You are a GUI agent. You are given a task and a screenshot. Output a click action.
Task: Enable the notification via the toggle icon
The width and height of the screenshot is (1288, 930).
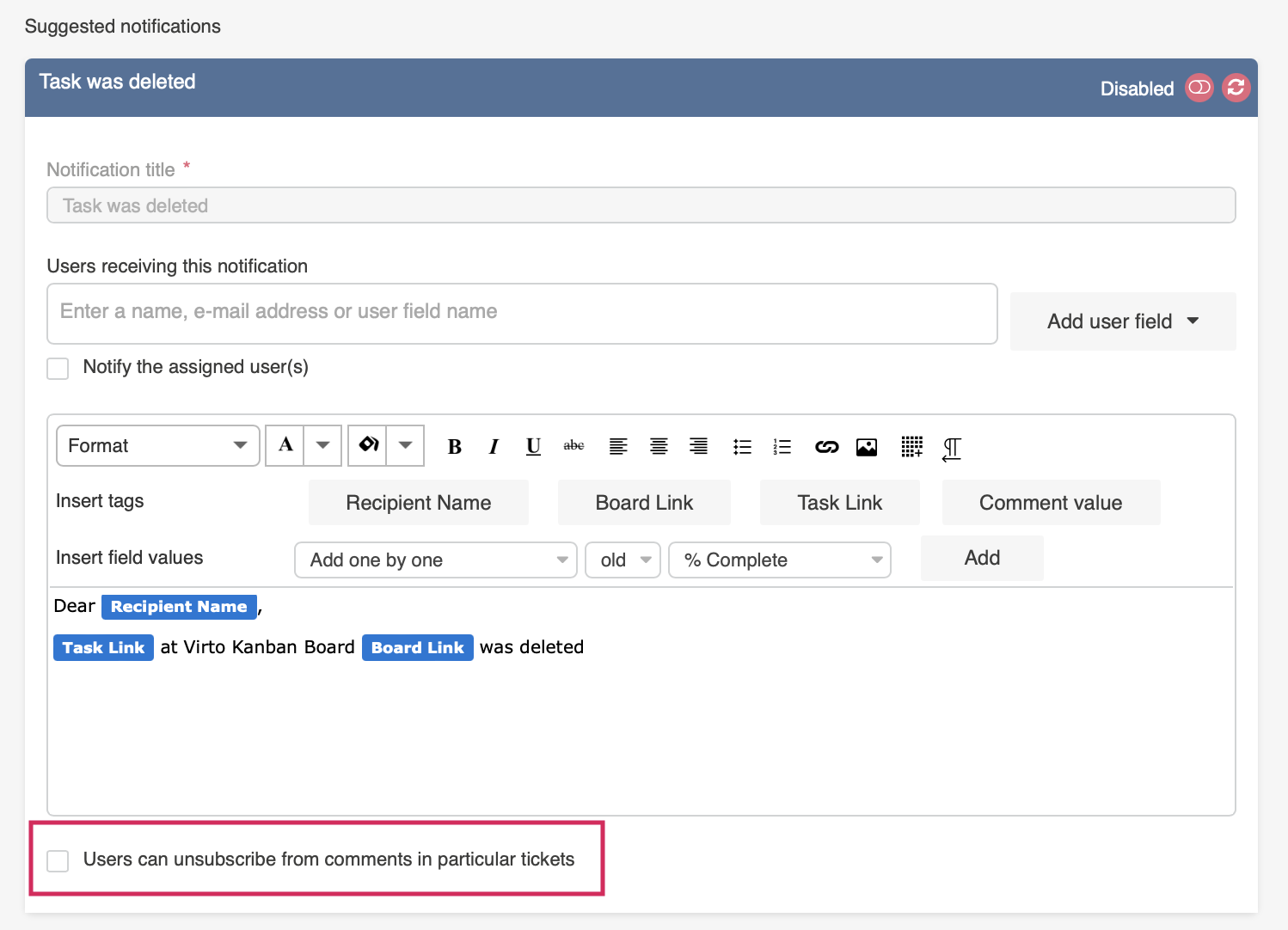point(1199,87)
